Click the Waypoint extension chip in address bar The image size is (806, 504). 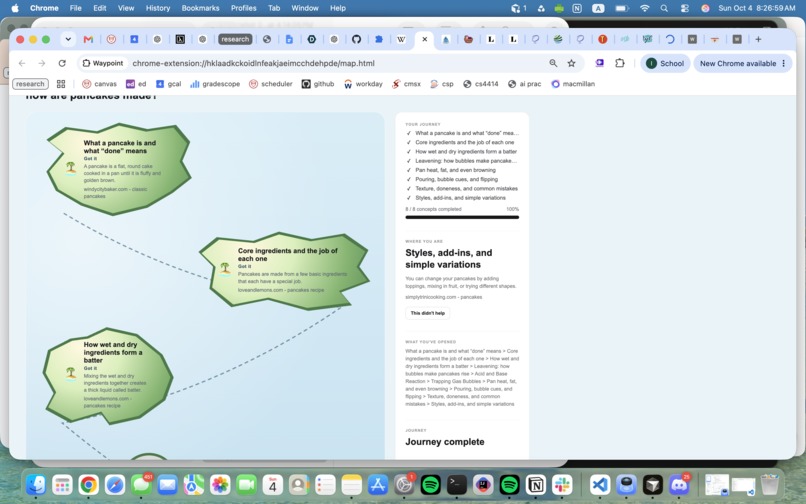coord(103,63)
